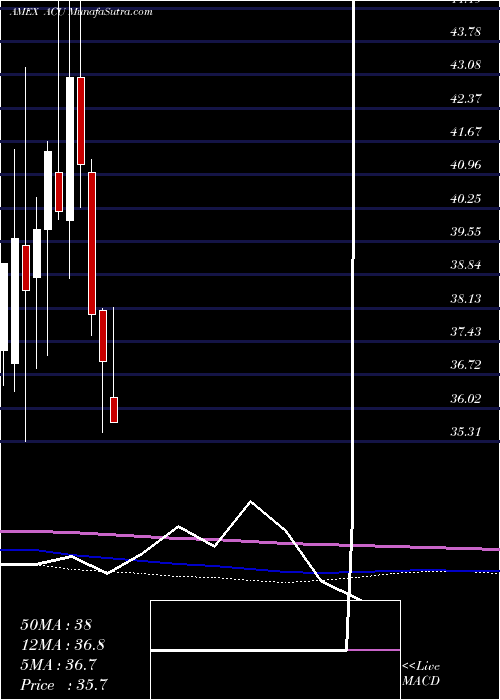Image resolution: width=500 pixels, height=700 pixels.
Task: Click the last small red candlestick near 36.02
Action: point(114,410)
